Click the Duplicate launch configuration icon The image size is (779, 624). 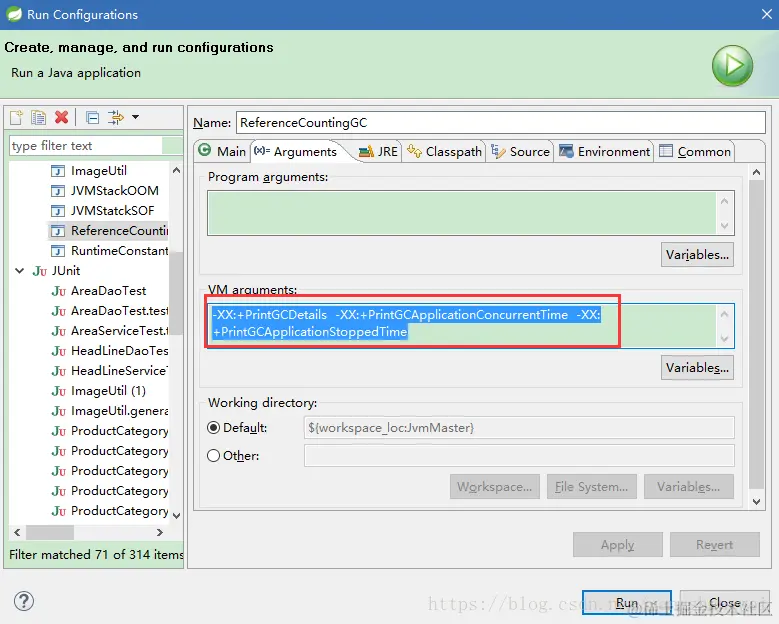point(38,117)
